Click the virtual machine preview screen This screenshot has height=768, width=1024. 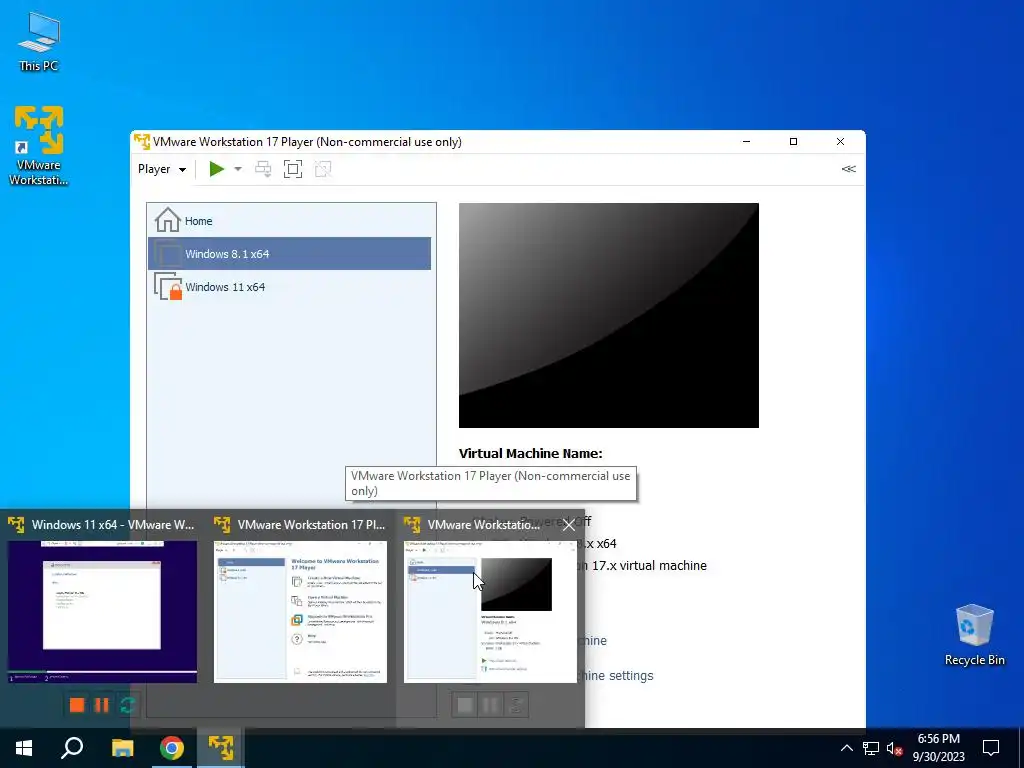click(x=609, y=315)
